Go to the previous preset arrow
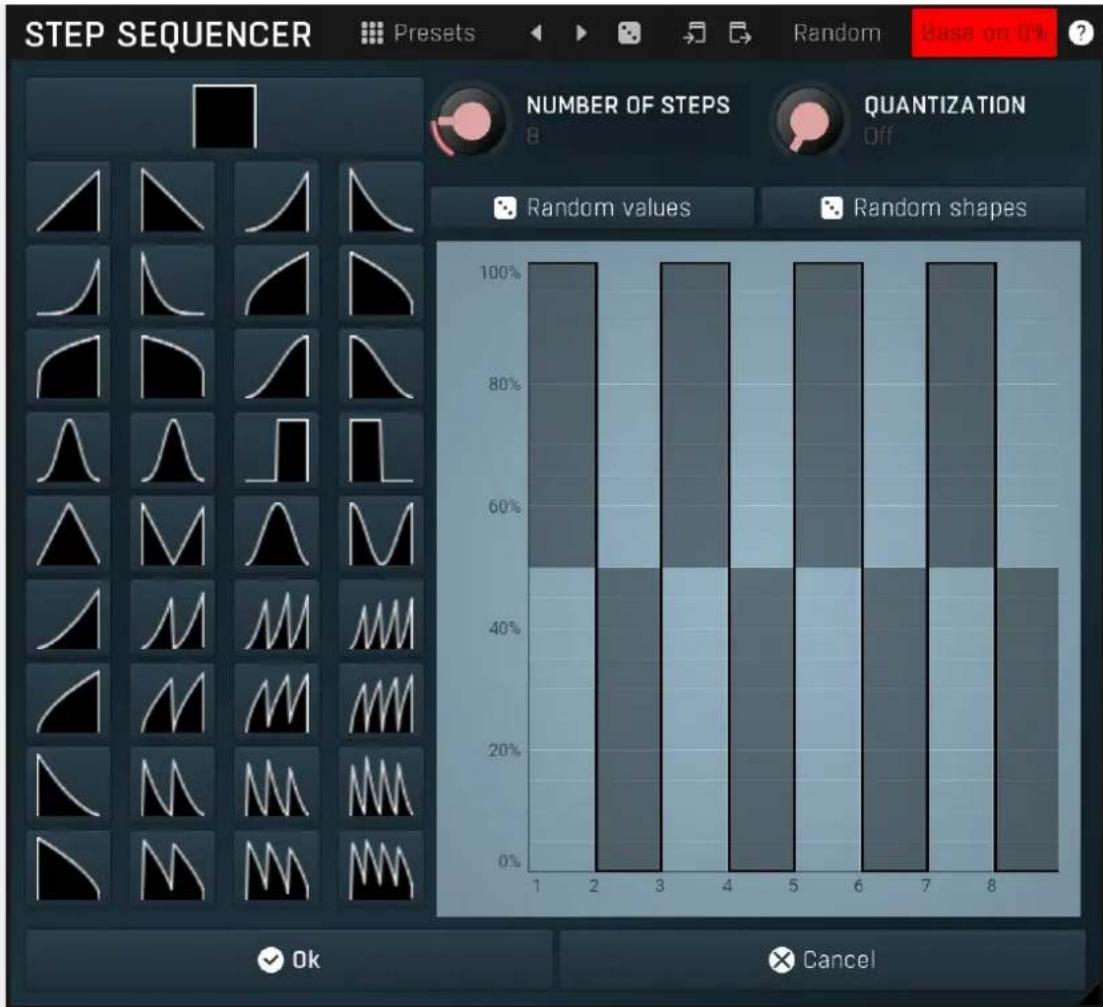Viewport: 1103px width, 1007px height. 536,33
